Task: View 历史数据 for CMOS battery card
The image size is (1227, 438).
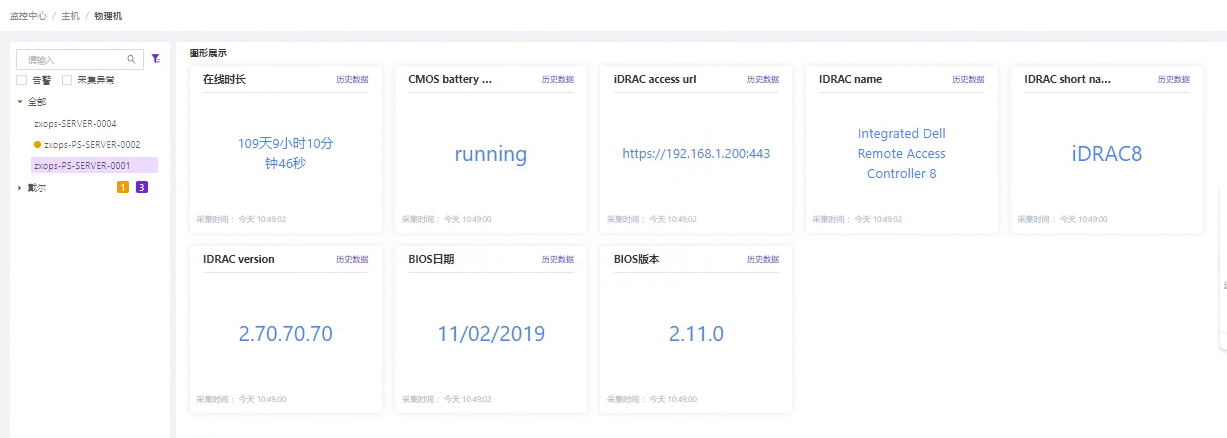Action: pos(558,79)
